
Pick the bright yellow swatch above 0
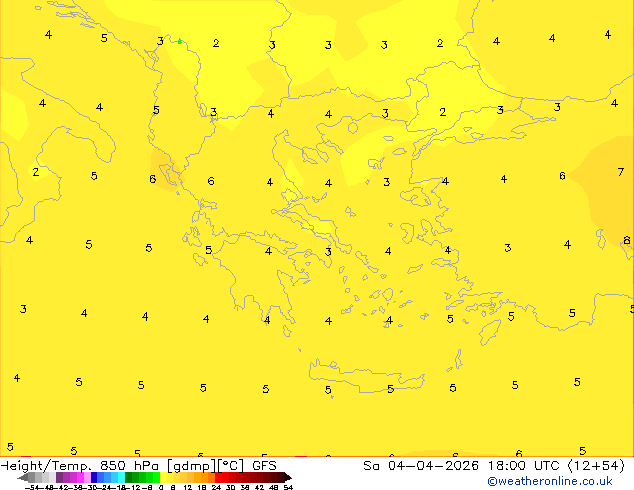pos(163,477)
